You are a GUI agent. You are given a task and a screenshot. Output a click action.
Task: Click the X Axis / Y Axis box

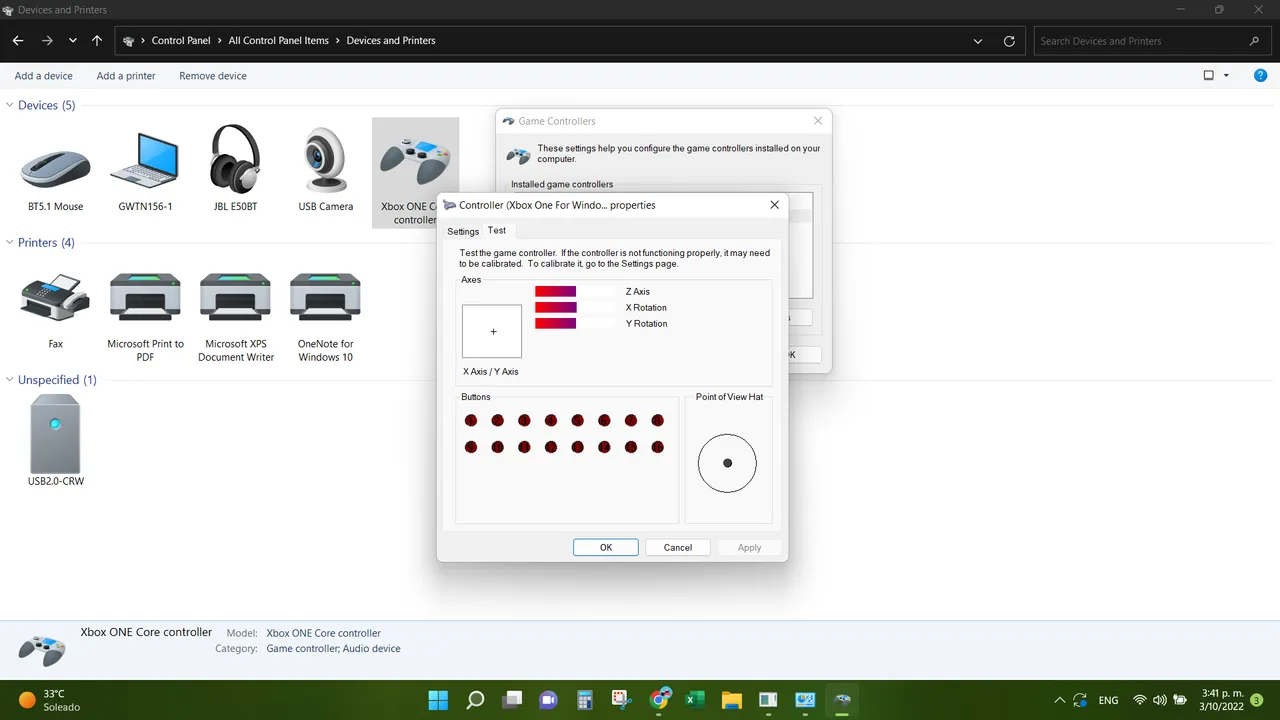click(x=492, y=331)
